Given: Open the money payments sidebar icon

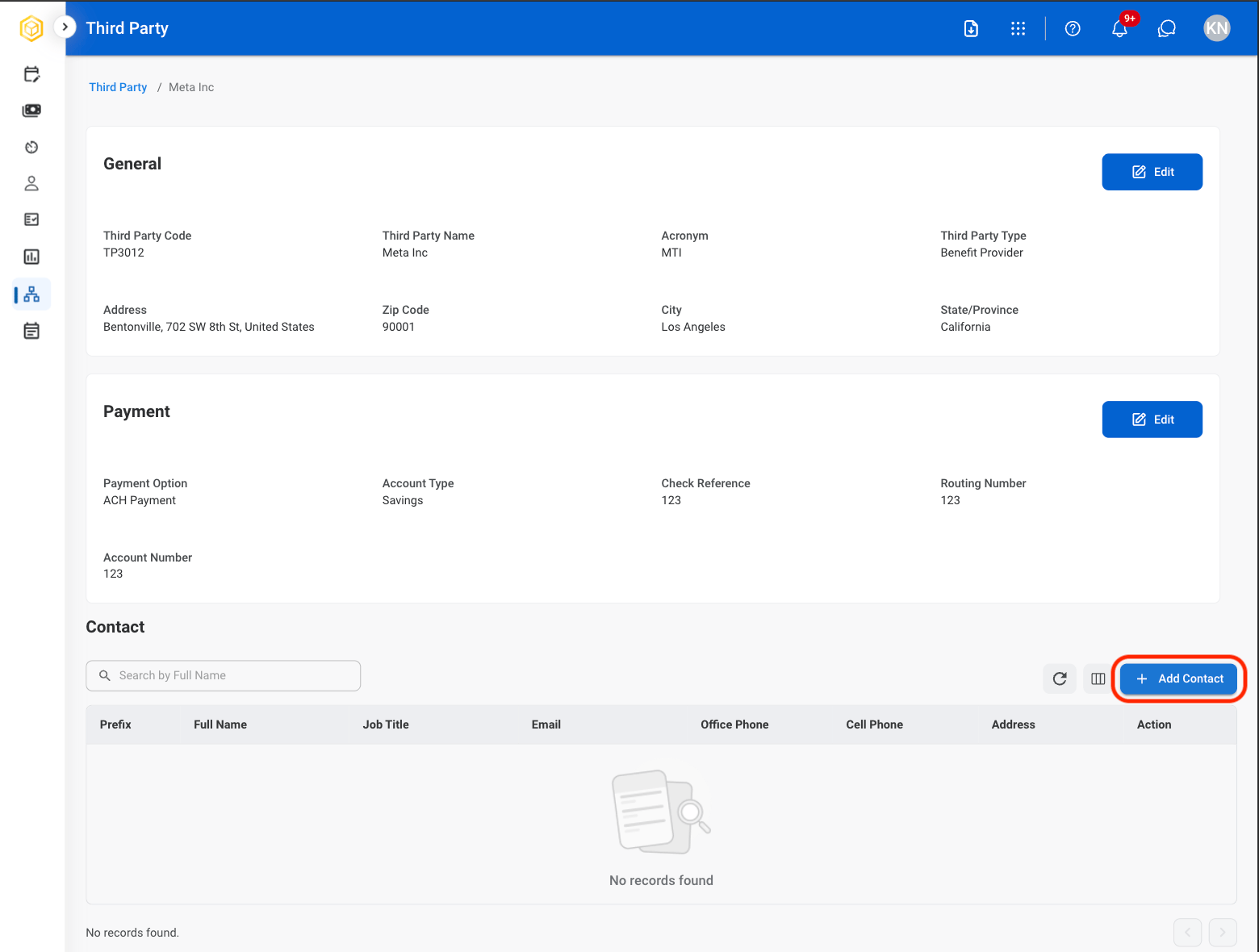Looking at the screenshot, I should tap(31, 111).
